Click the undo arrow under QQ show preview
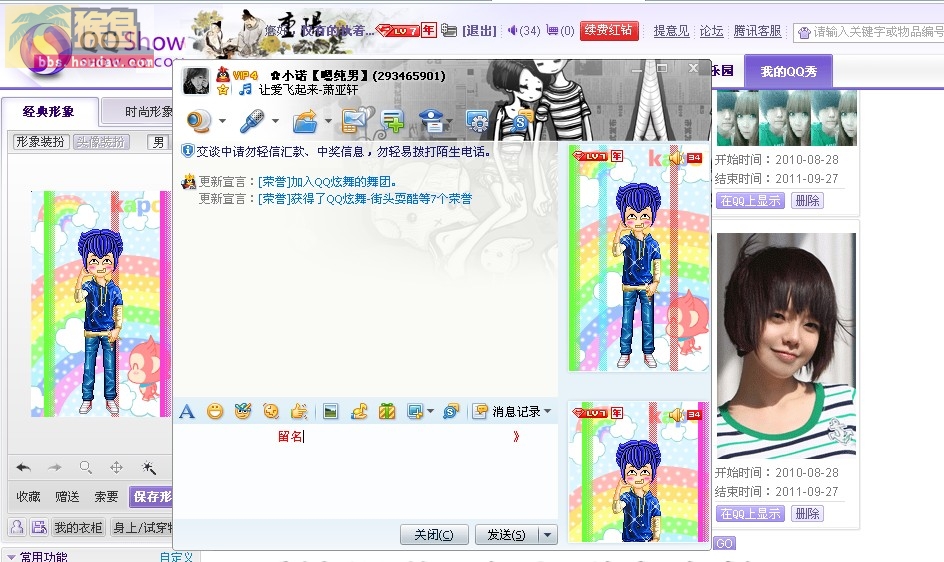Image resolution: width=944 pixels, height=562 pixels. tap(23, 467)
